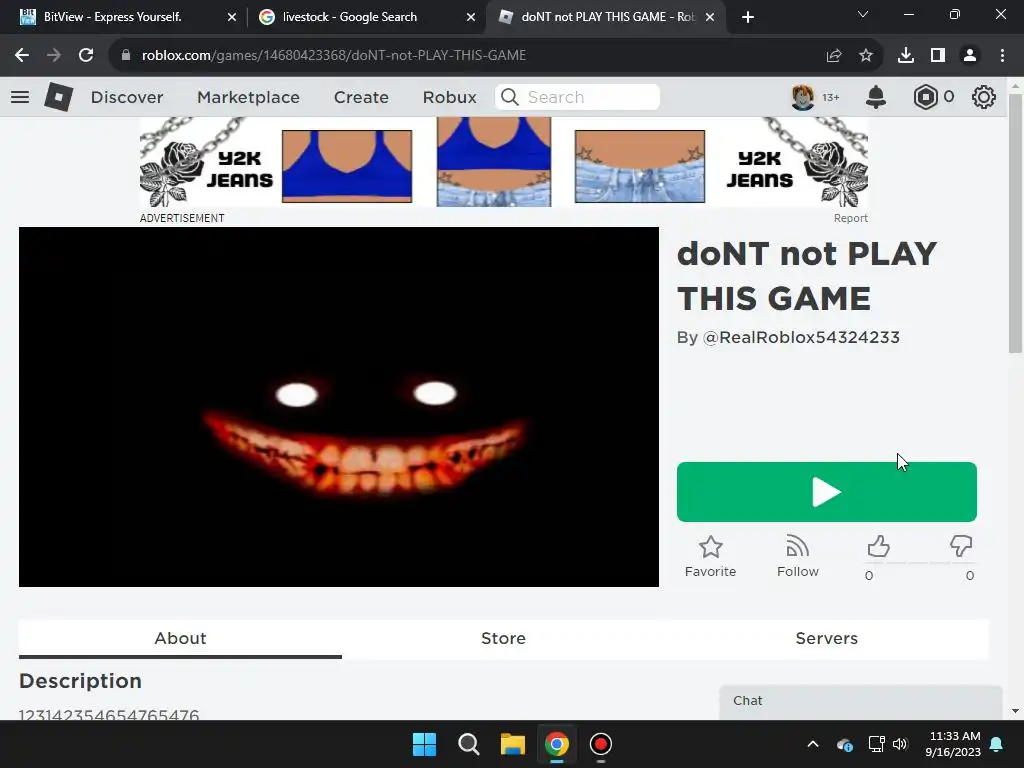1024x768 pixels.
Task: Go back in Chrome browser
Action: (x=22, y=56)
